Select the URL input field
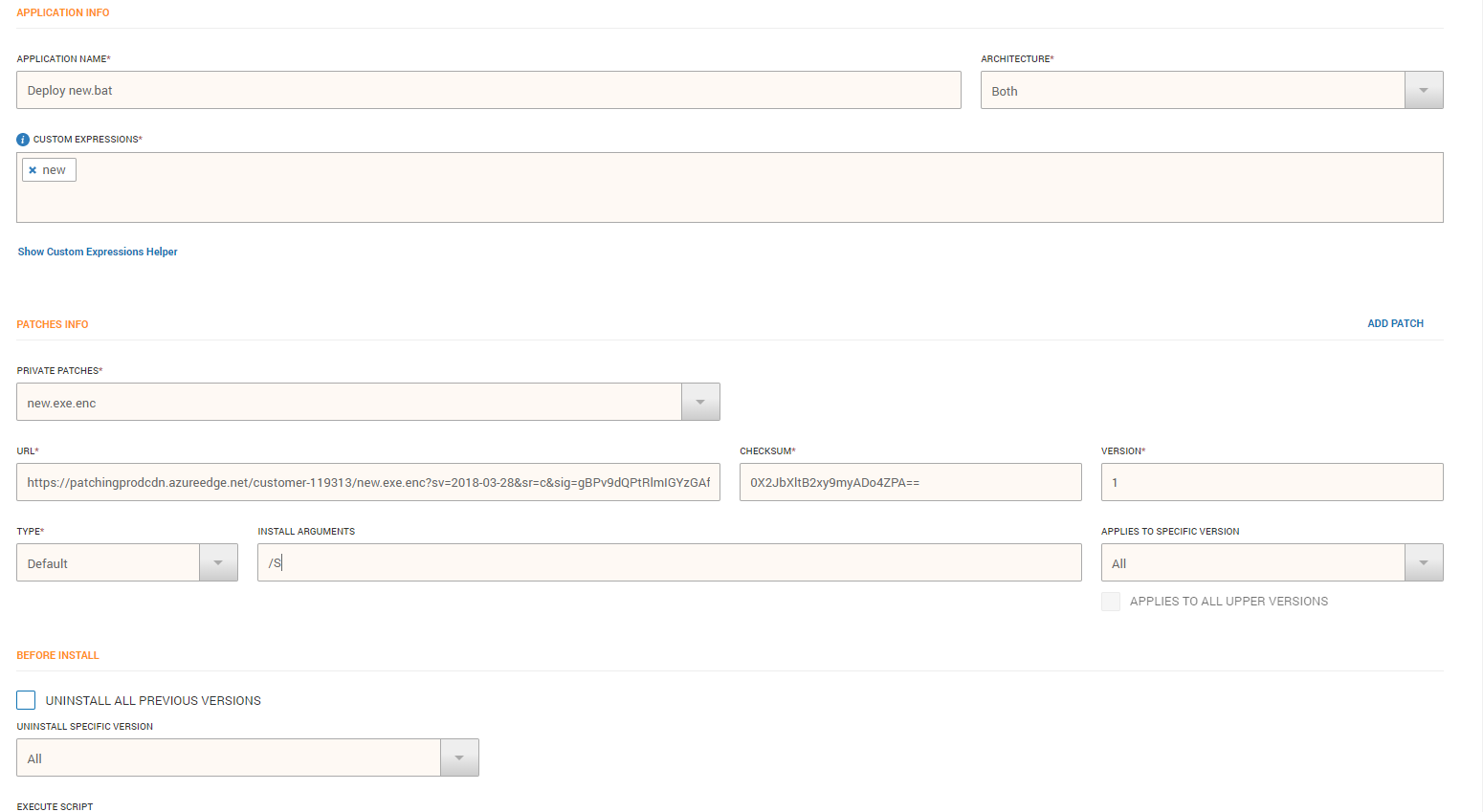The width and height of the screenshot is (1483, 812). click(368, 482)
